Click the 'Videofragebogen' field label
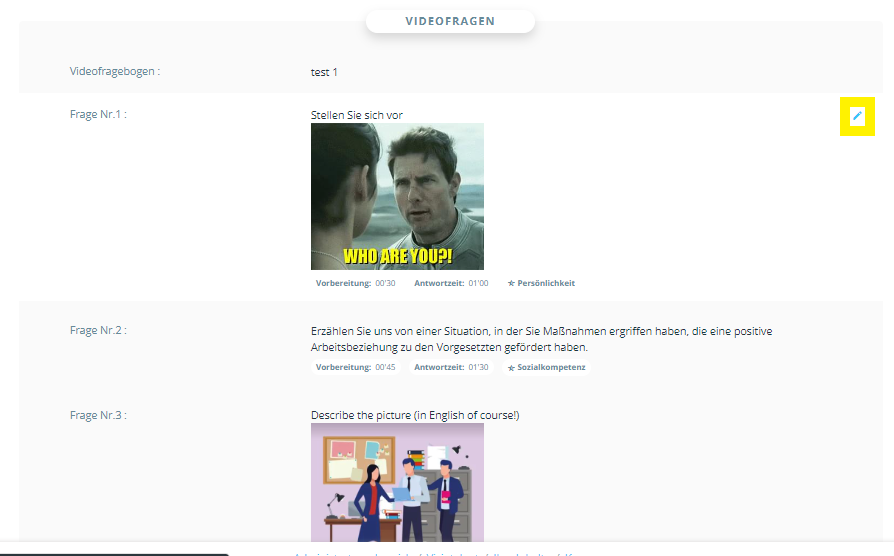Image resolution: width=894 pixels, height=556 pixels. [115, 72]
